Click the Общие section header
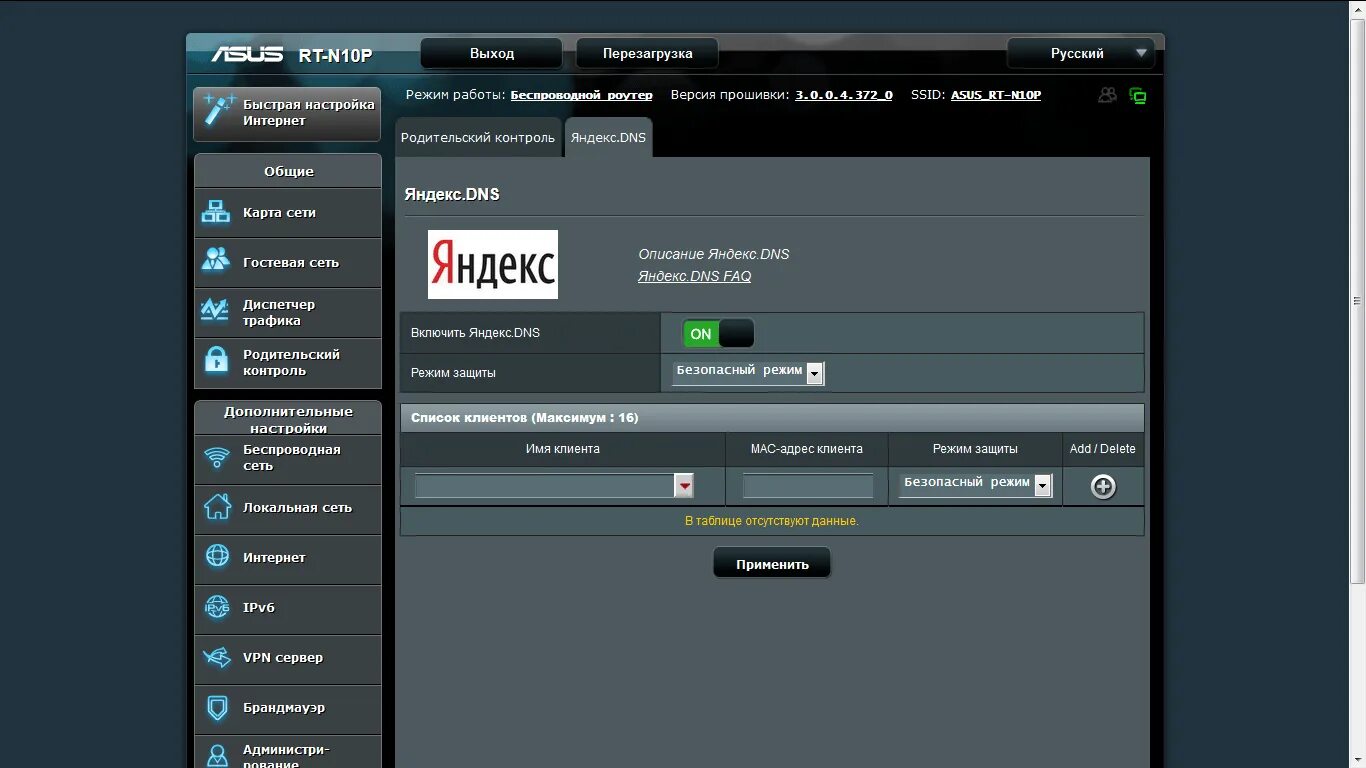Screen dimensions: 1366x768 point(288,171)
